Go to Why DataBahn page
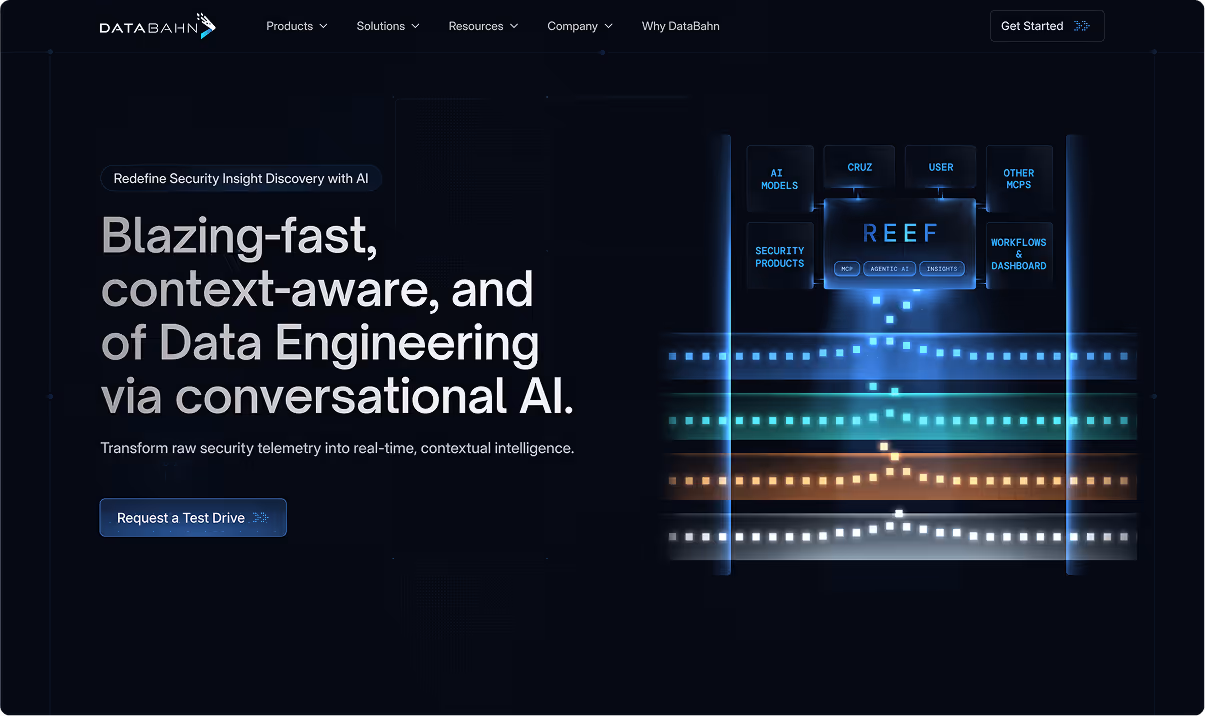Image resolution: width=1205 pixels, height=716 pixels. click(x=681, y=26)
